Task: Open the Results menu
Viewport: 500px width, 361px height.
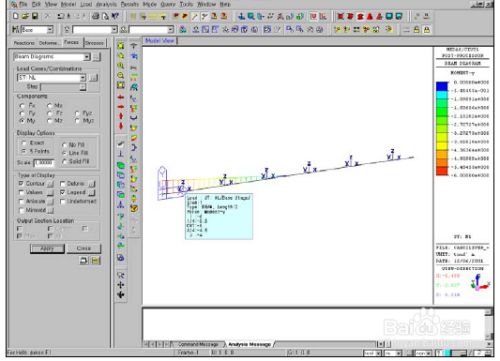Action: (129, 4)
